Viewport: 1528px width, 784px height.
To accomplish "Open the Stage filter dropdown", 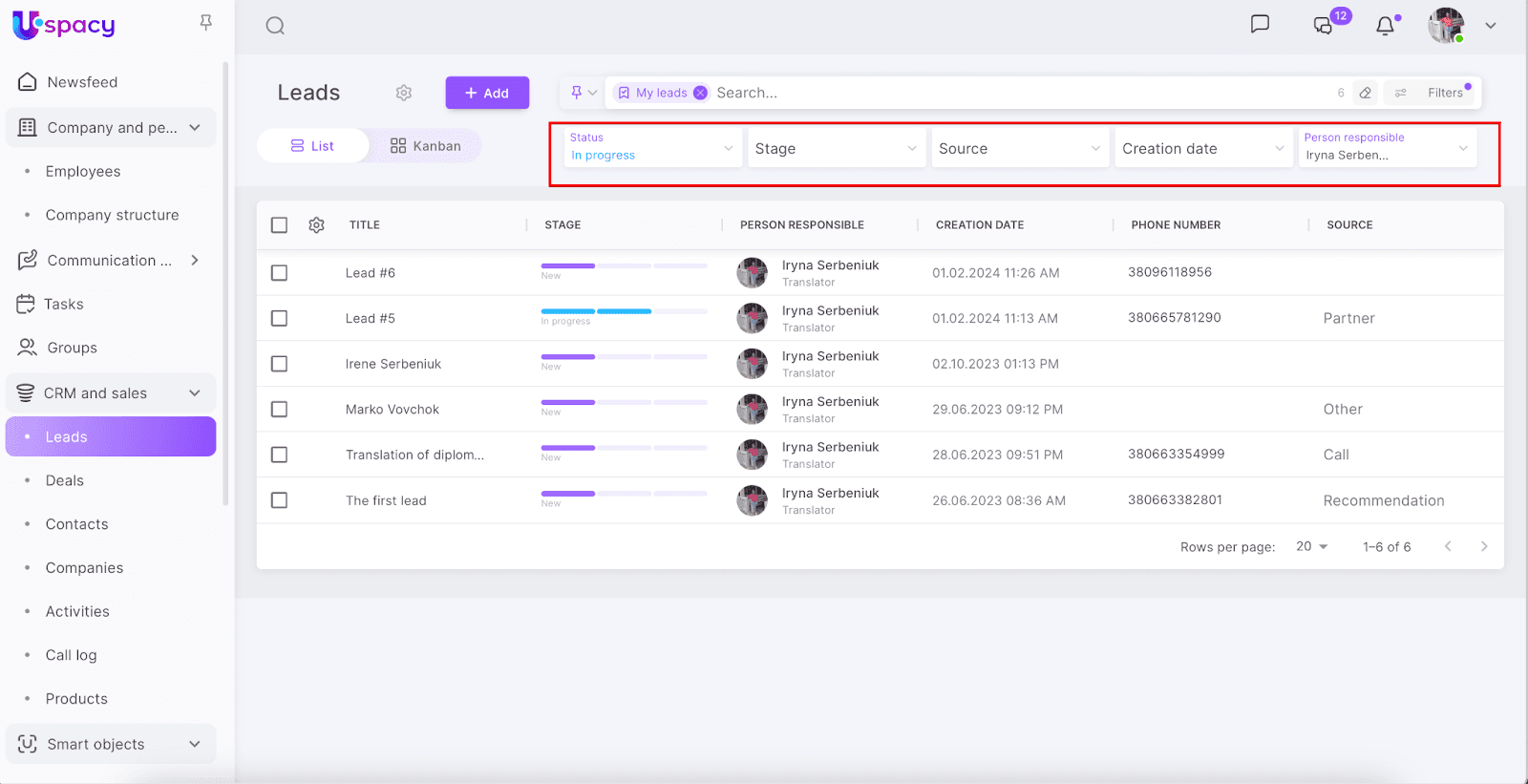I will click(x=836, y=149).
